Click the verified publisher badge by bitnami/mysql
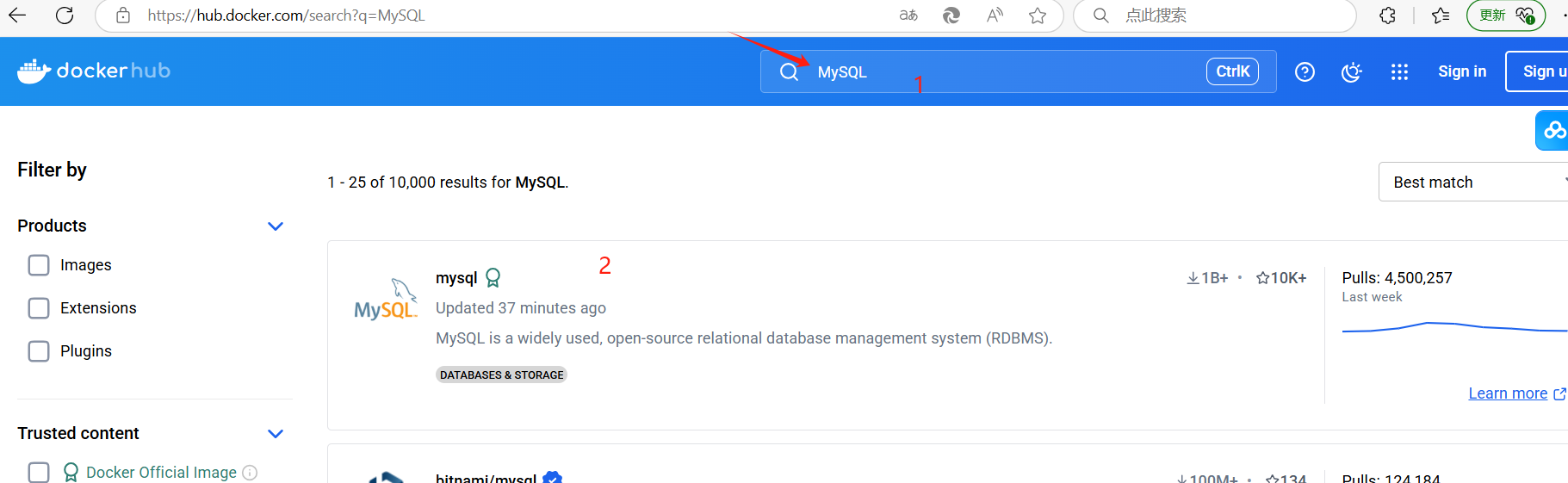This screenshot has height=483, width=1568. click(x=553, y=478)
